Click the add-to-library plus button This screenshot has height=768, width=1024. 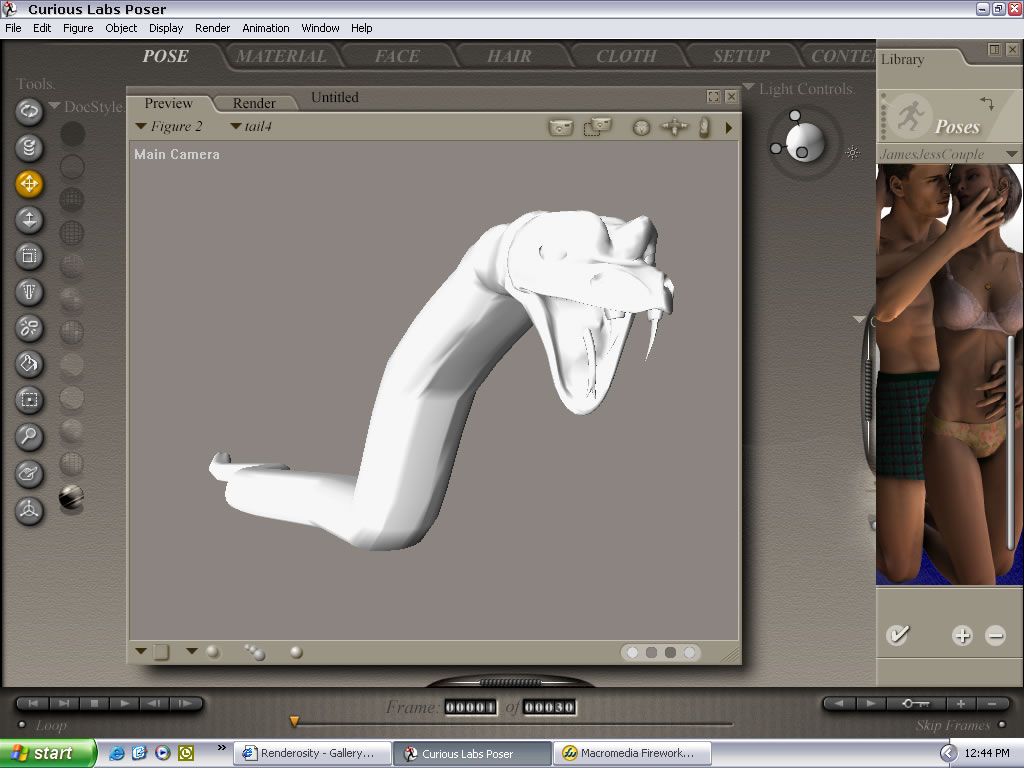[962, 635]
